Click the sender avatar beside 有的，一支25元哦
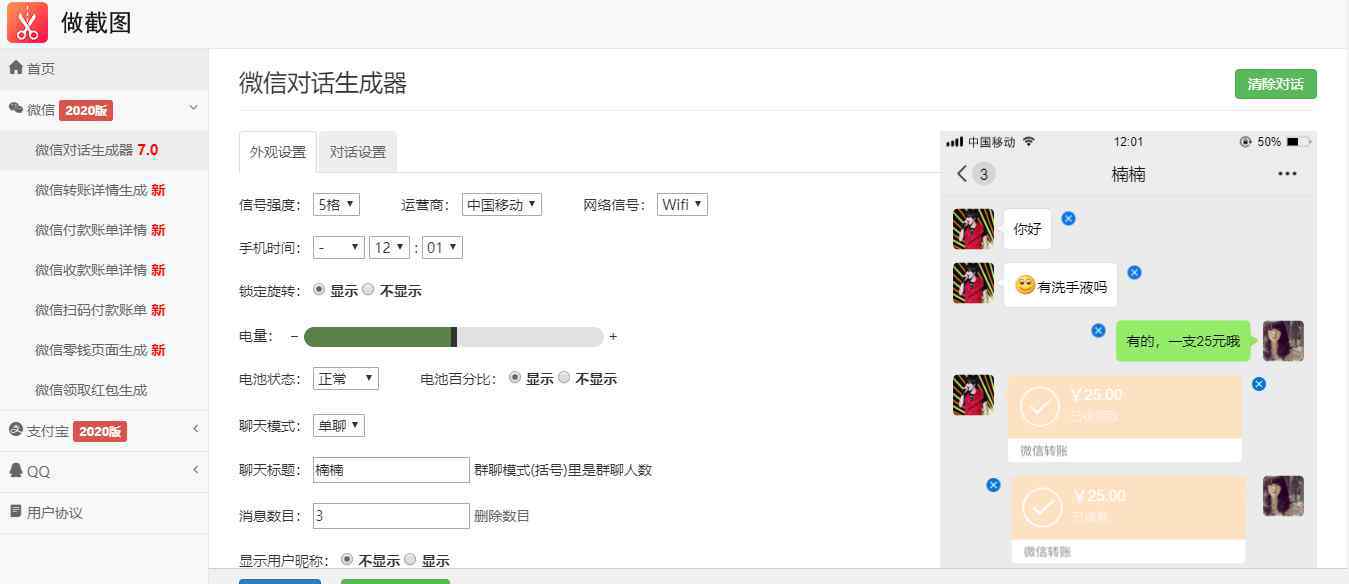Viewport: 1349px width, 584px height. pyautogui.click(x=1283, y=341)
